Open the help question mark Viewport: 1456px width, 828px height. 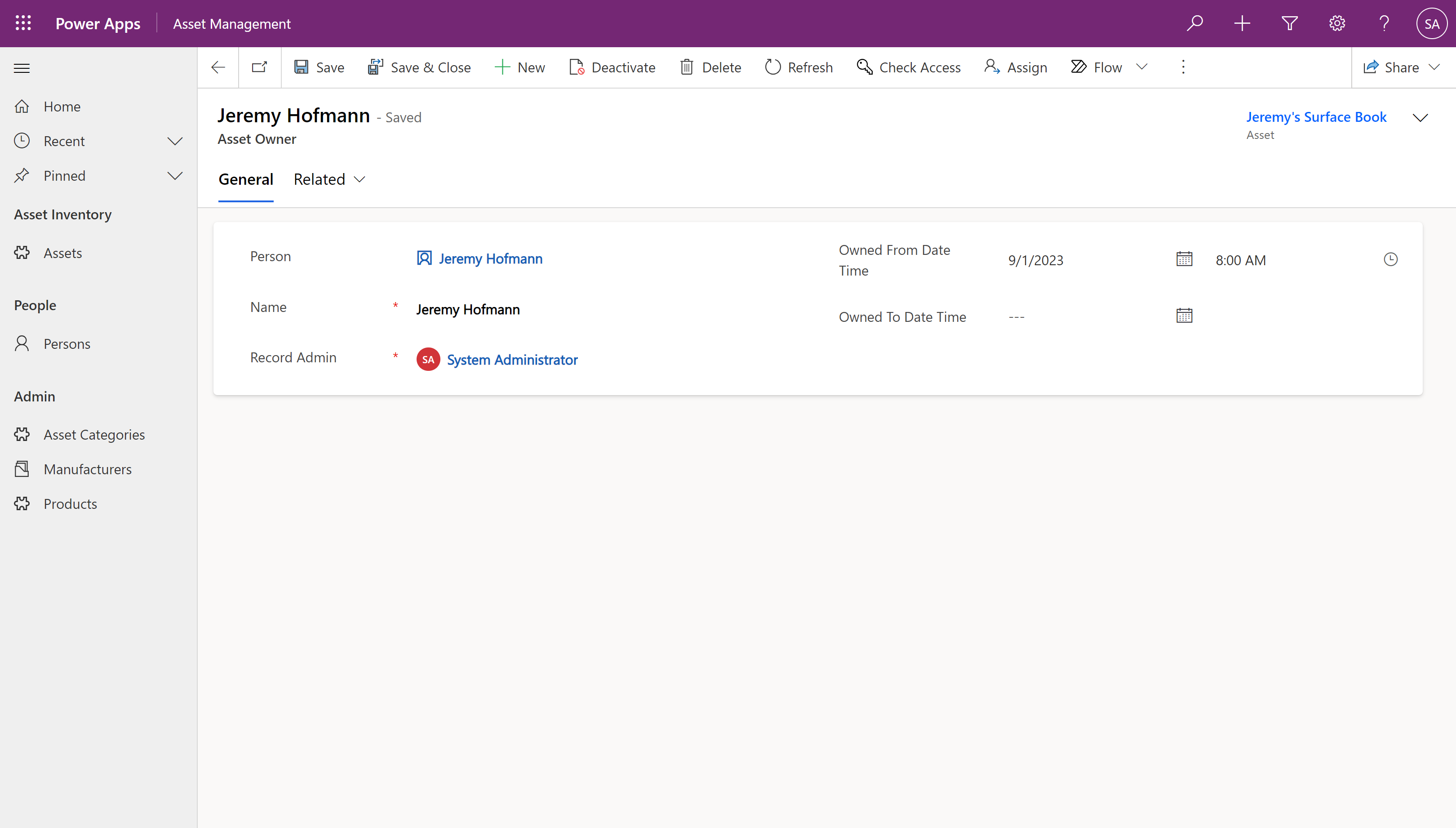(1385, 23)
